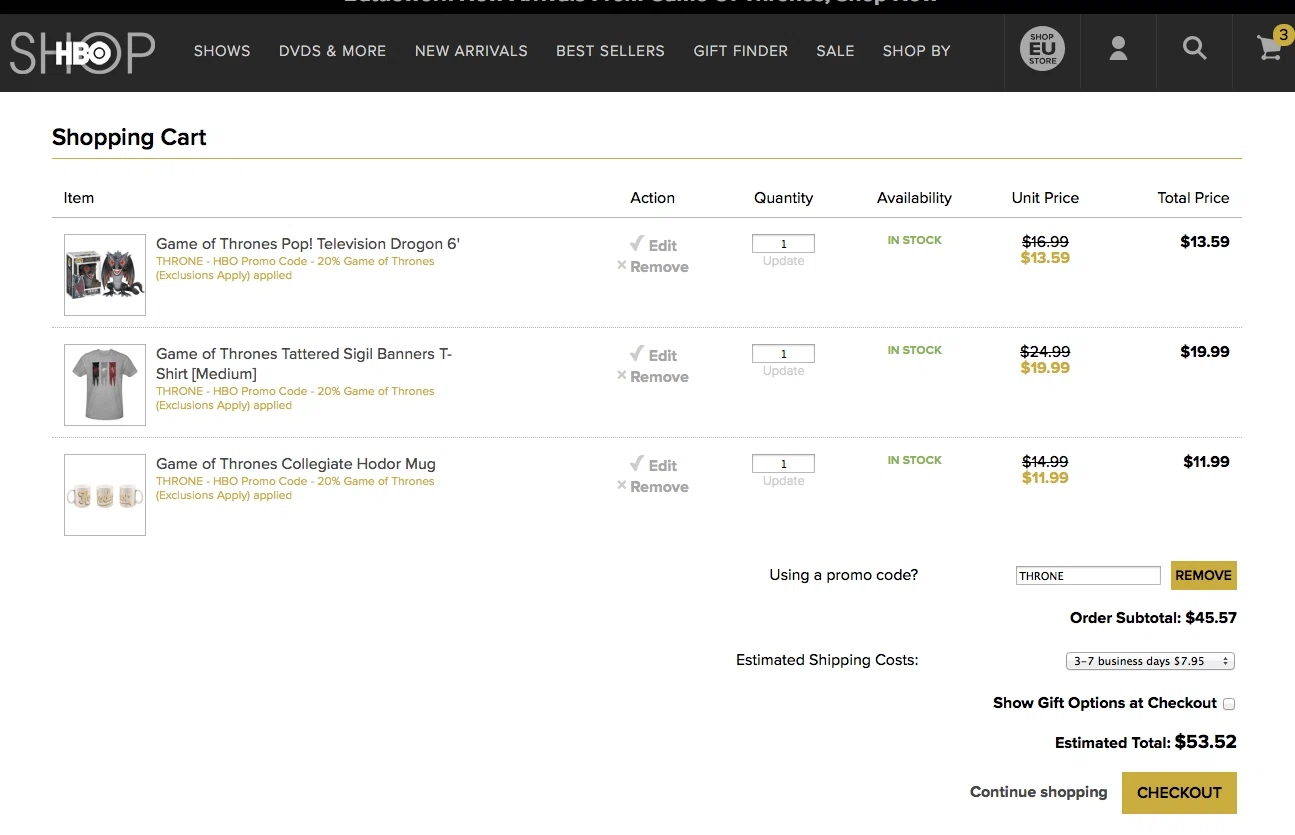Open the account profile icon
The width and height of the screenshot is (1295, 835).
point(1118,48)
